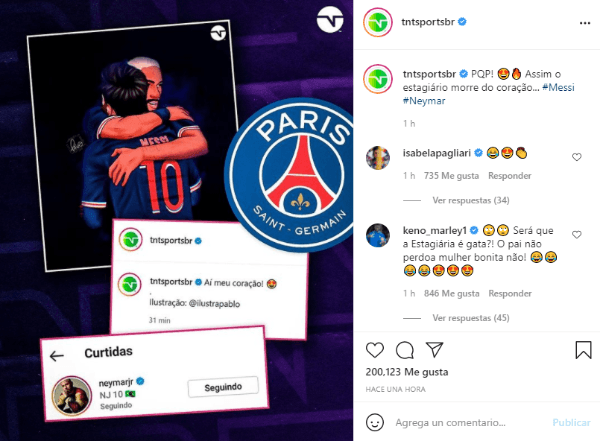This screenshot has height=441, width=600.
Task: Click the Publicar button
Action: pyautogui.click(x=571, y=423)
